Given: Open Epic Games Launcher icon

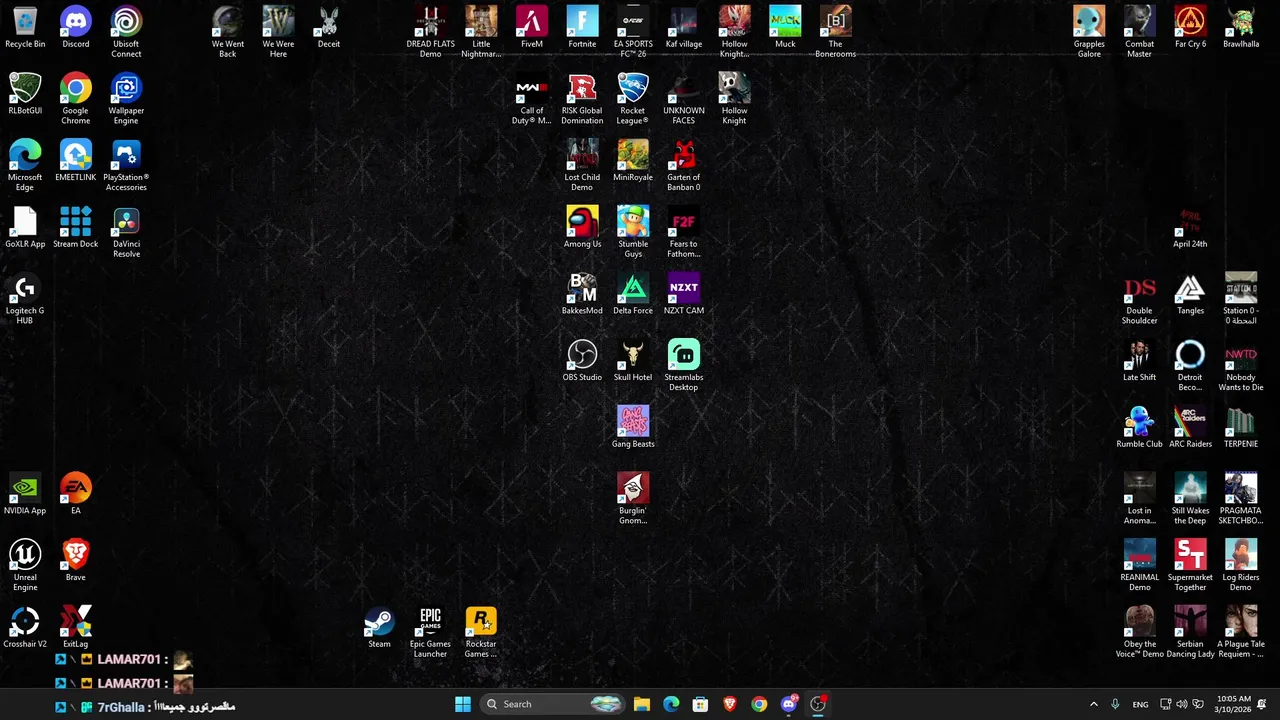Looking at the screenshot, I should click(x=430, y=632).
